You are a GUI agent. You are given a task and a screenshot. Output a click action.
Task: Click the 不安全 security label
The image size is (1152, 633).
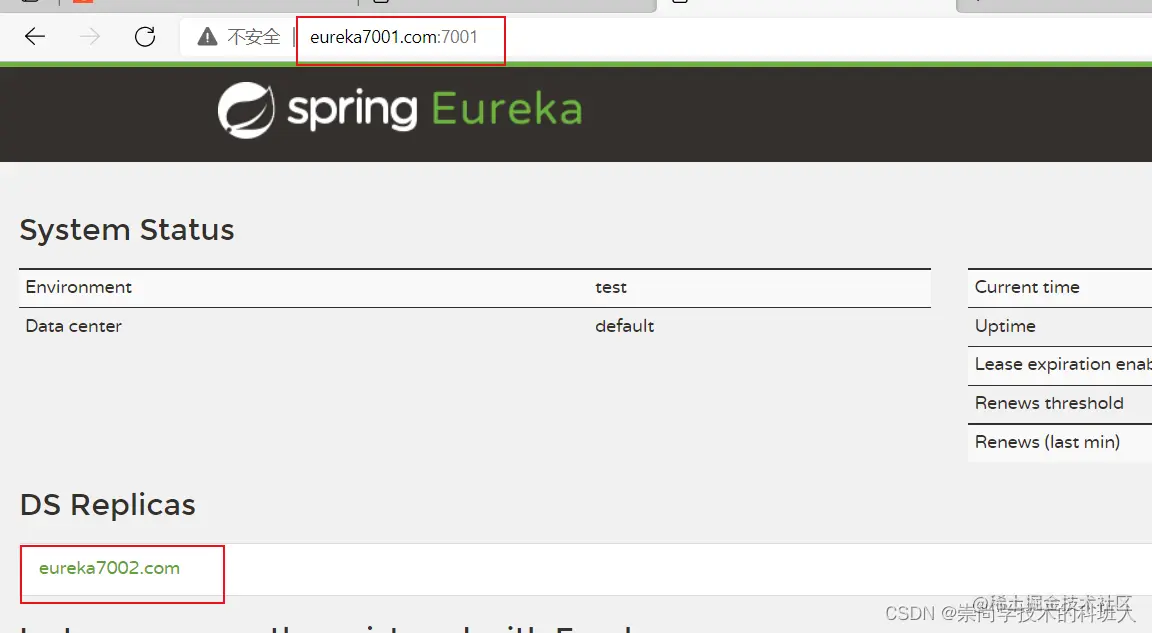click(253, 37)
